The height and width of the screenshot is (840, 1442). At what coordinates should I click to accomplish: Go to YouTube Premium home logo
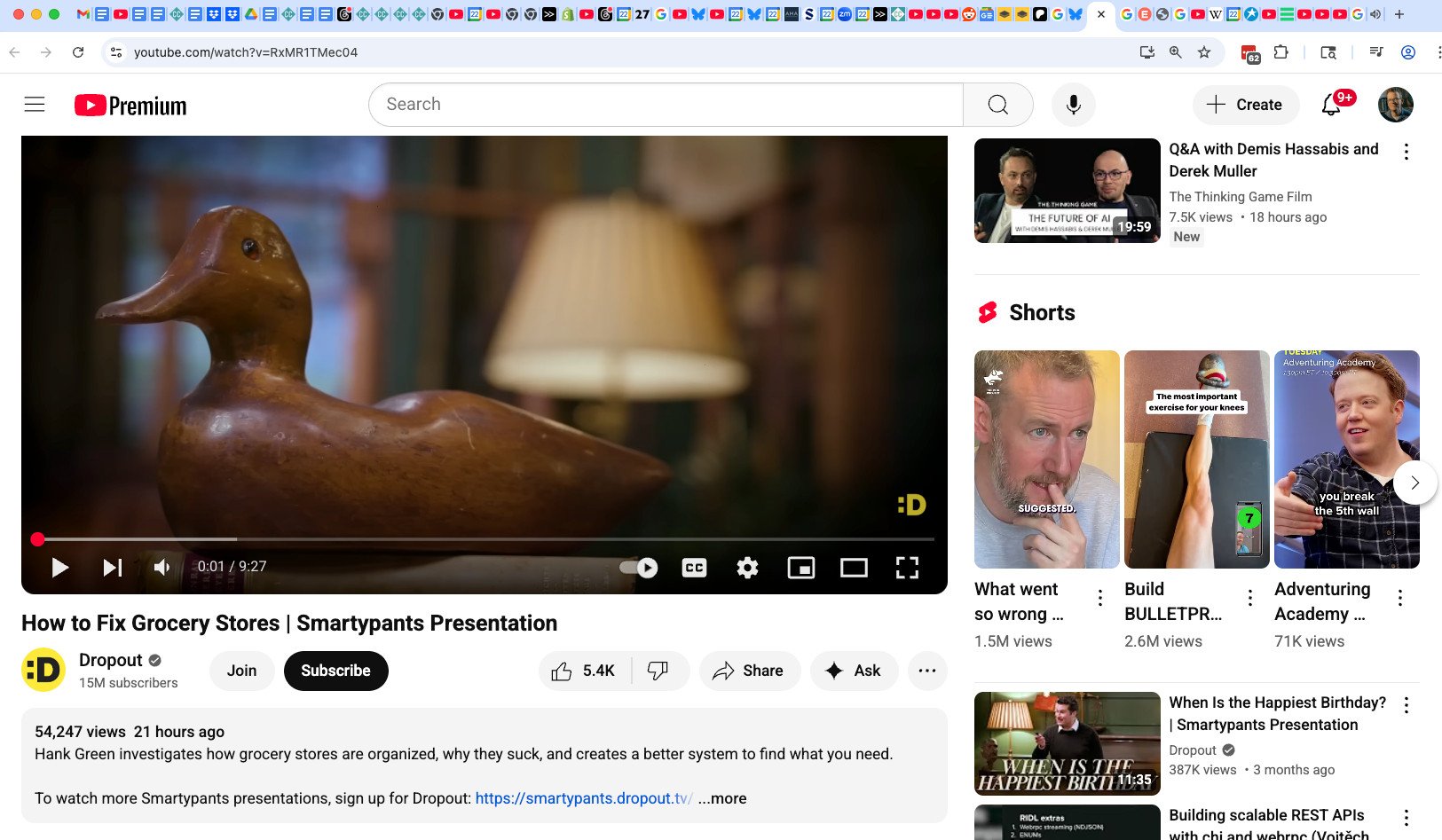130,106
